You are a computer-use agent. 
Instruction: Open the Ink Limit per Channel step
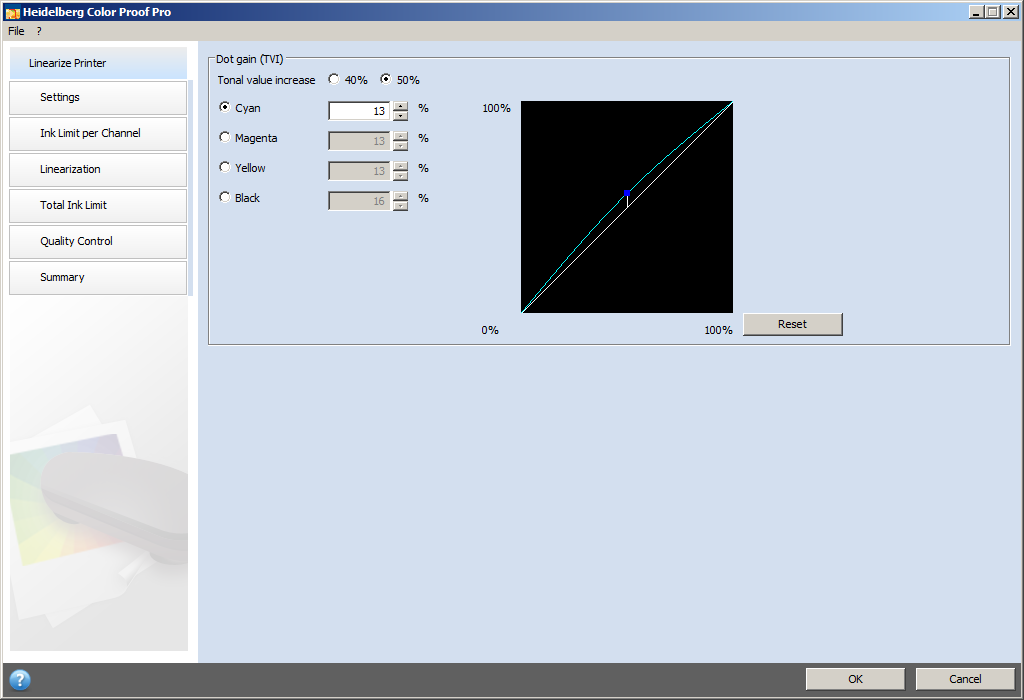pyautogui.click(x=98, y=133)
